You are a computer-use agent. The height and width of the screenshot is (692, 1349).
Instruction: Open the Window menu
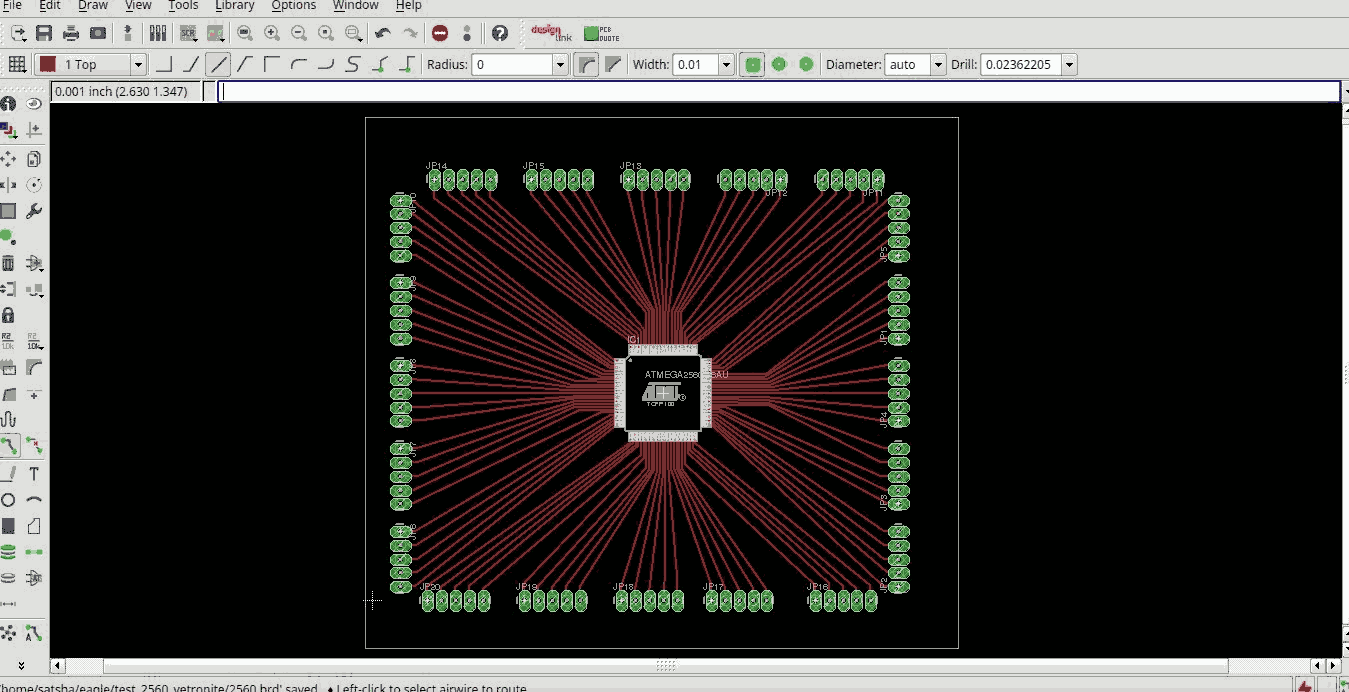[356, 5]
